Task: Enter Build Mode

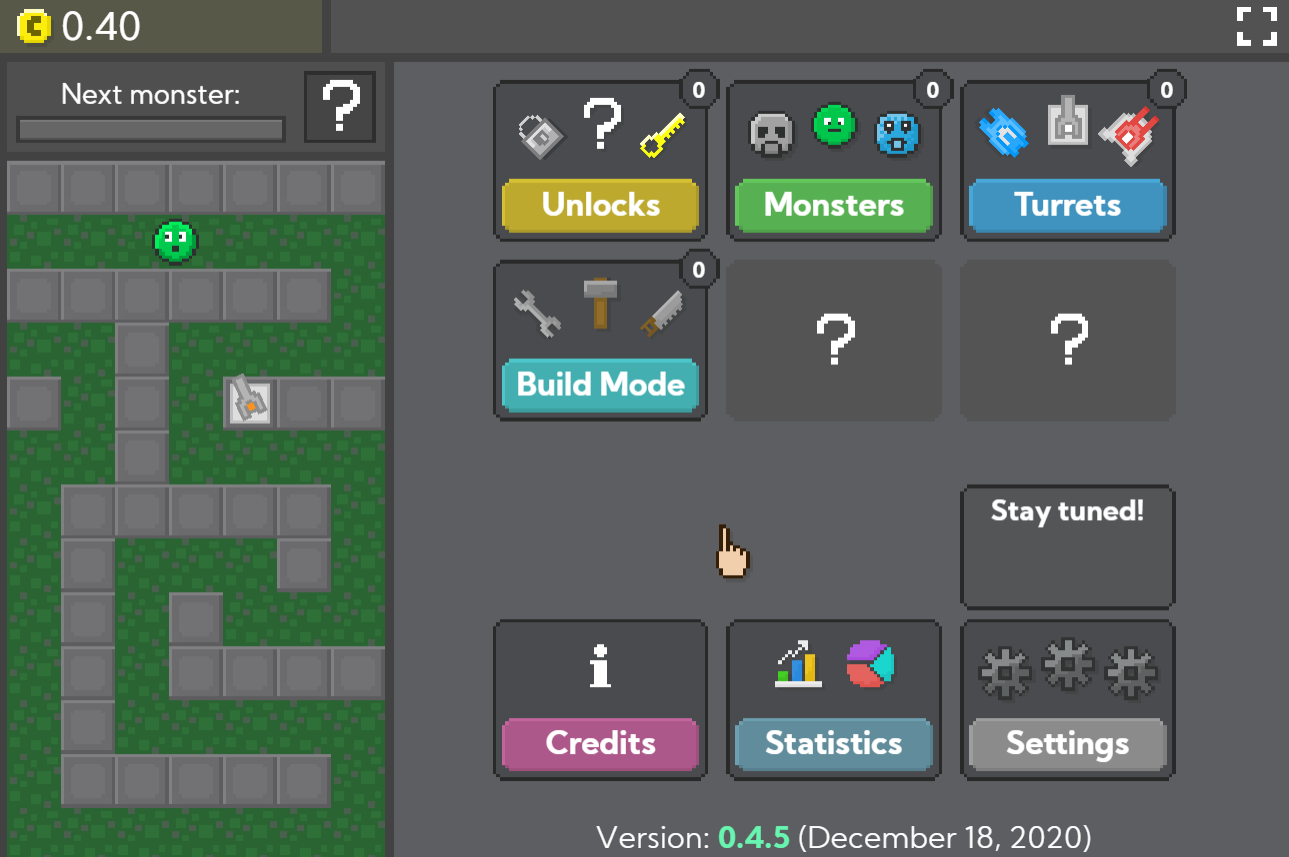Action: click(x=600, y=385)
